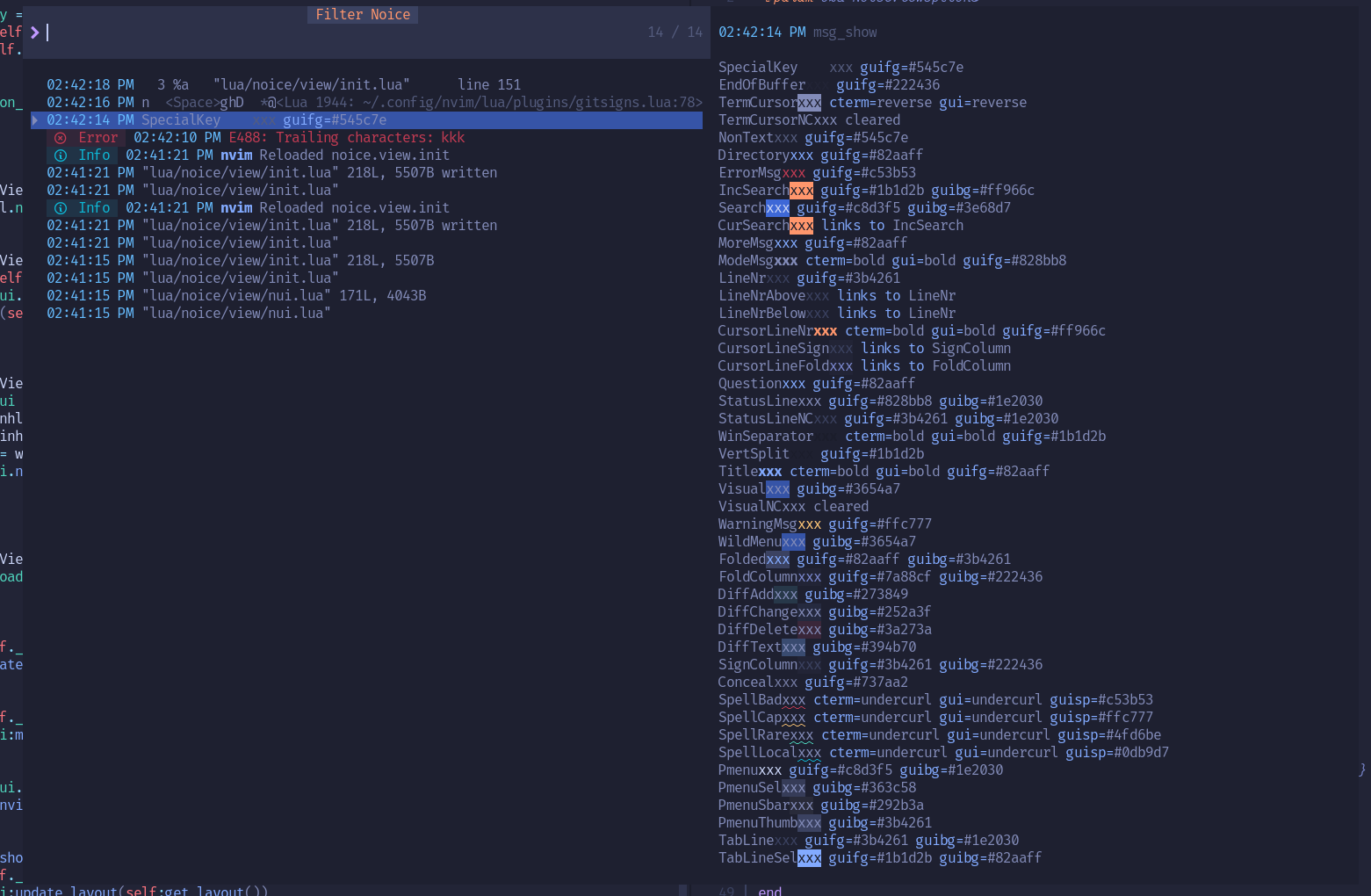Select the gitsigns.lua keymap message entry

click(374, 103)
